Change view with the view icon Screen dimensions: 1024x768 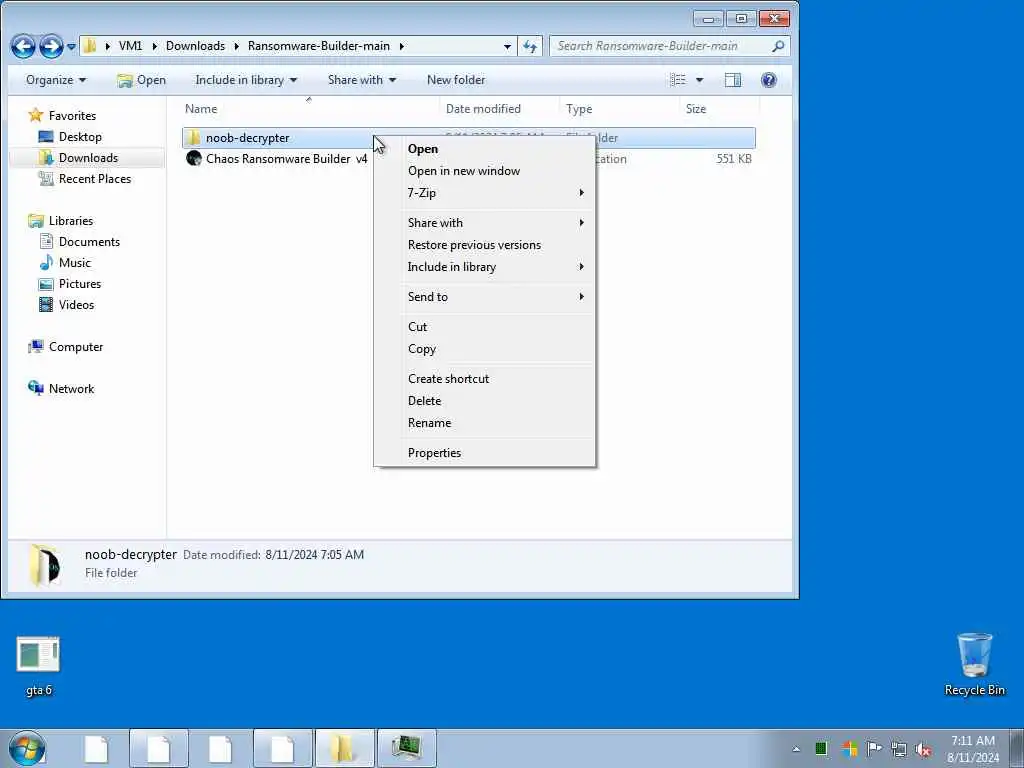coord(678,80)
